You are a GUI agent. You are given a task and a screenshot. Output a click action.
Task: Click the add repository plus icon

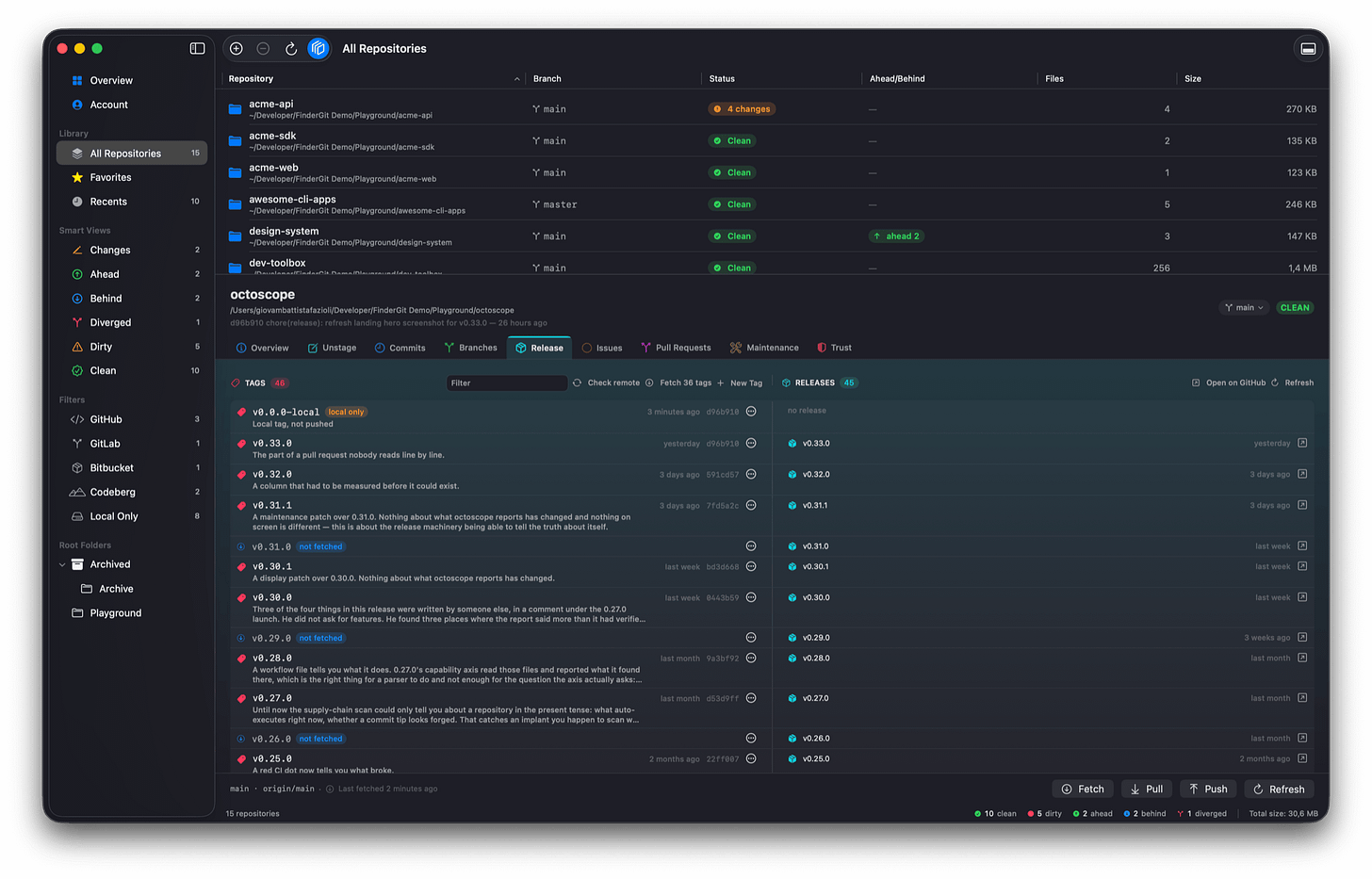click(x=237, y=48)
